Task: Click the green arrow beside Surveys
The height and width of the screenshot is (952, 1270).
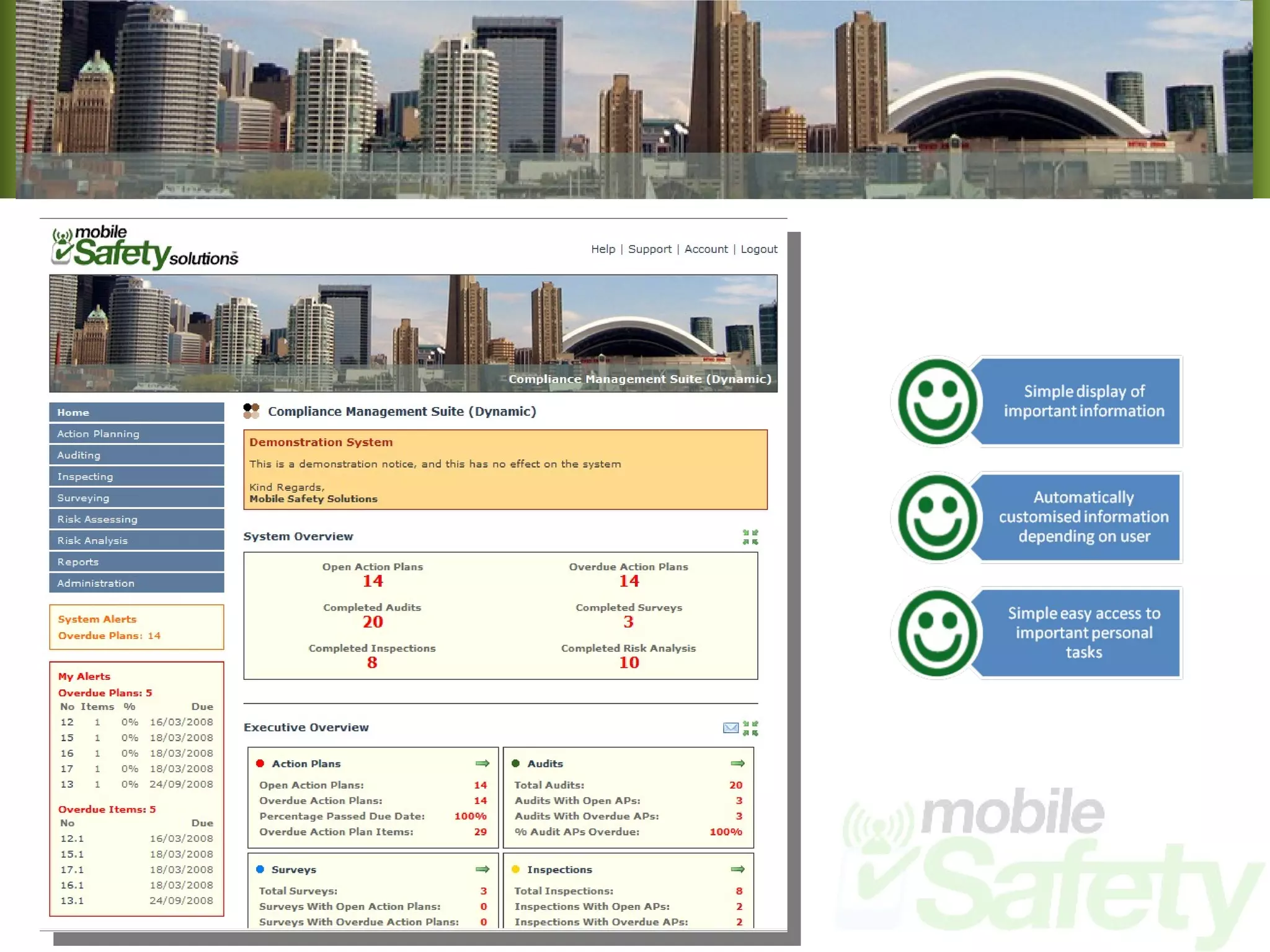Action: coord(482,870)
